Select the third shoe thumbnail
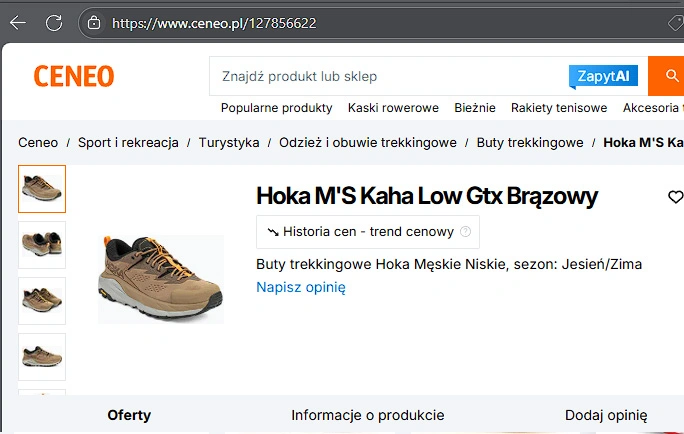The image size is (684, 434). point(42,301)
